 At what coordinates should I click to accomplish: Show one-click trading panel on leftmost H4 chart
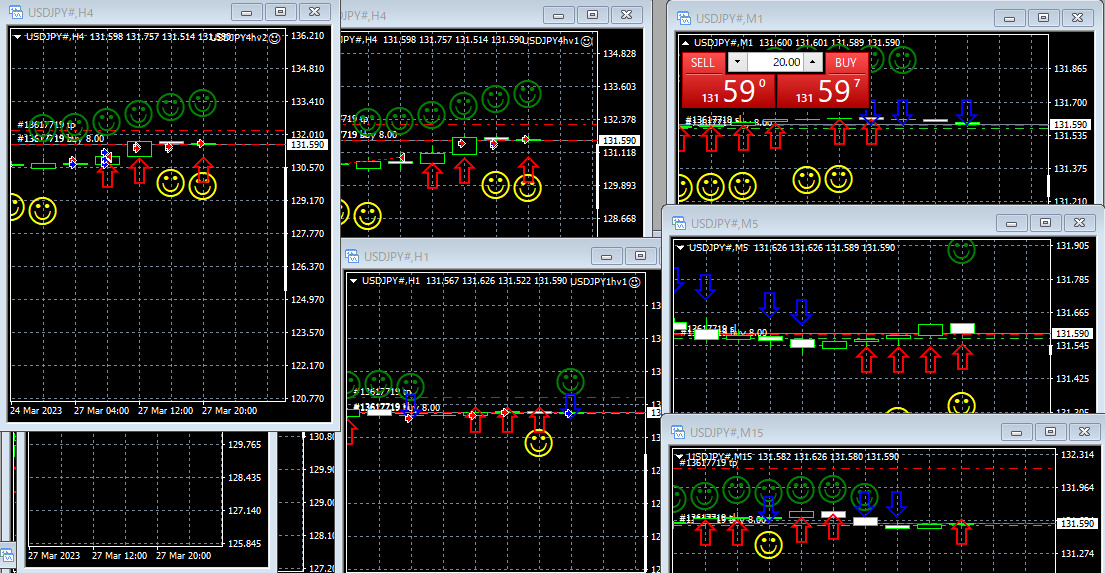pos(18,37)
